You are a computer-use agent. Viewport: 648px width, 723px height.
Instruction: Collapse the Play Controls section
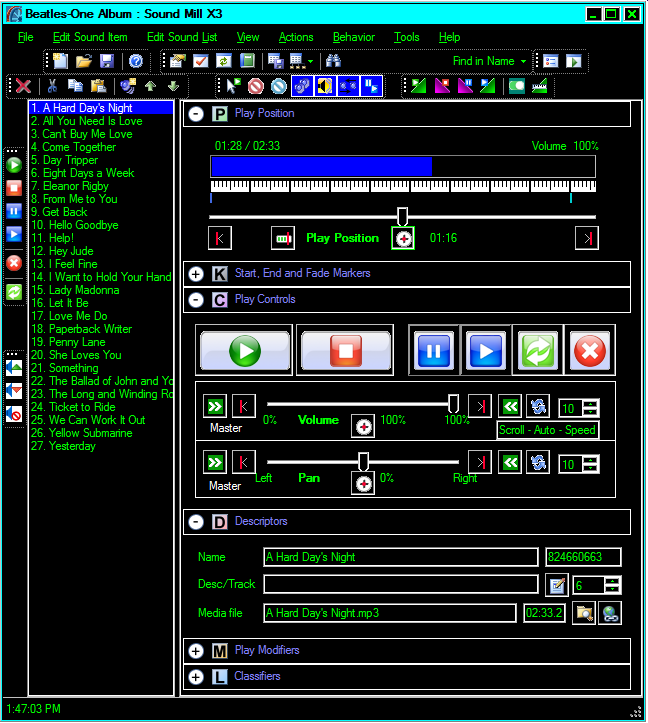click(x=196, y=300)
